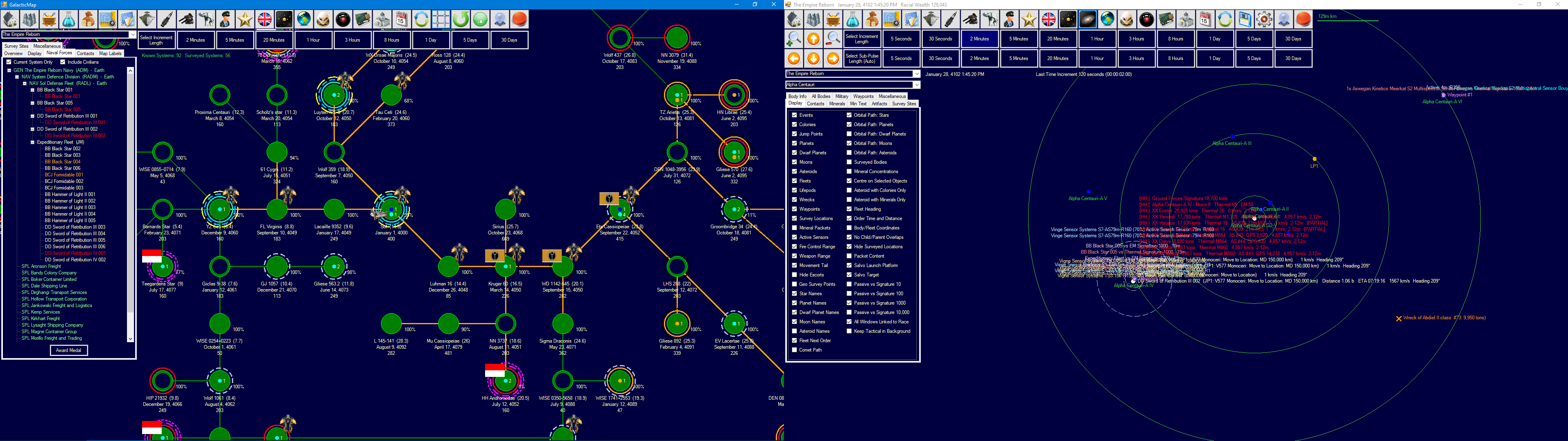The width and height of the screenshot is (1568, 441).
Task: Open the commander officer icon in GalacticMap toolbar
Action: [225, 20]
